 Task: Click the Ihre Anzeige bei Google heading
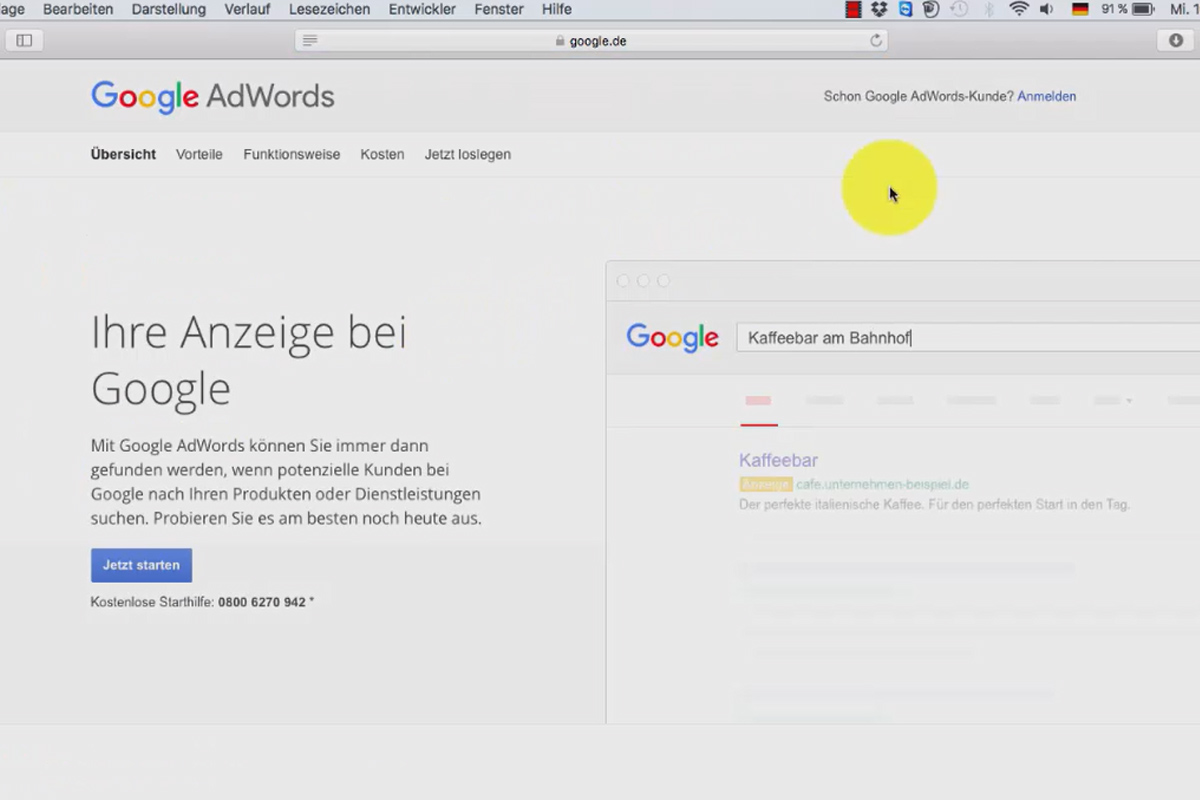[x=249, y=360]
